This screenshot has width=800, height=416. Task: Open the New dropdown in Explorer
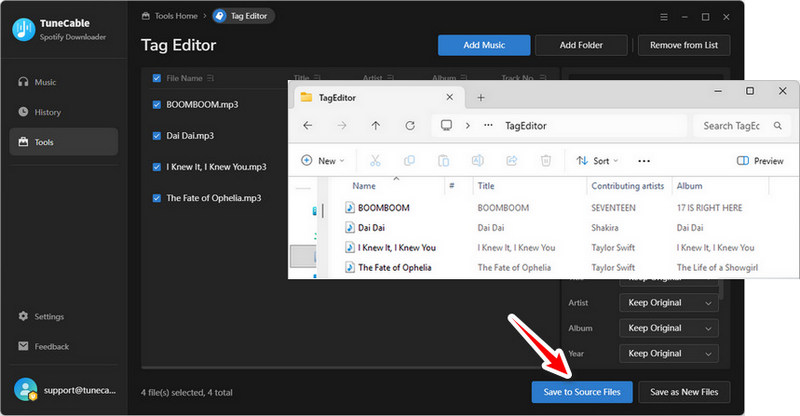point(323,161)
